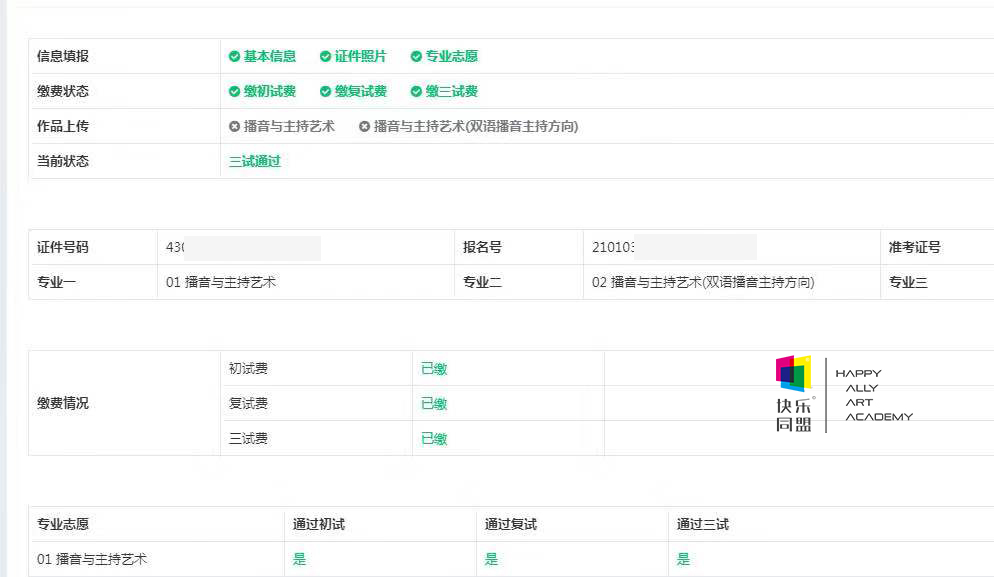
Task: Click the green check icon beside 基本信息
Action: tap(235, 56)
